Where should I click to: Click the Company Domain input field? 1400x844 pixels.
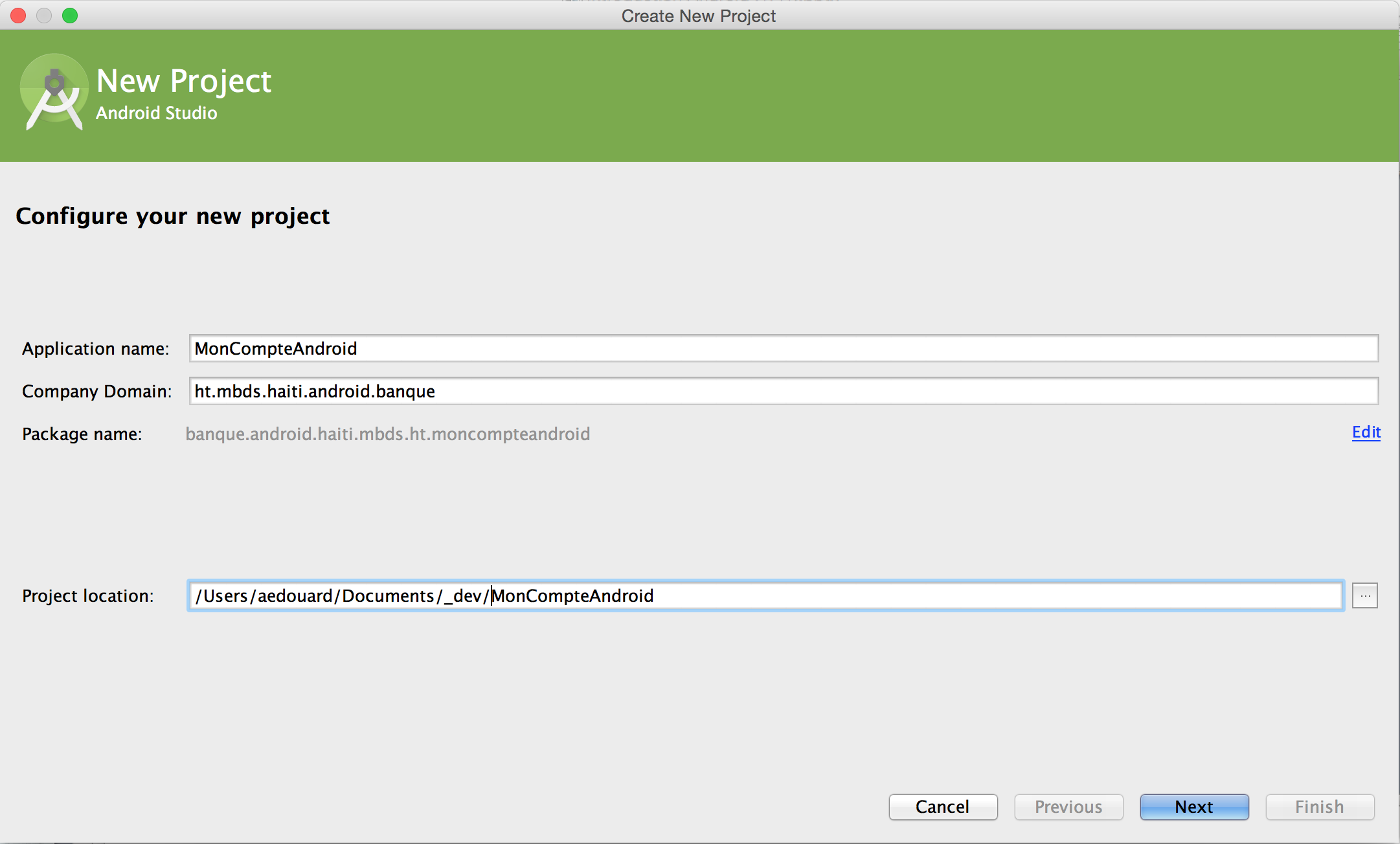coord(784,391)
